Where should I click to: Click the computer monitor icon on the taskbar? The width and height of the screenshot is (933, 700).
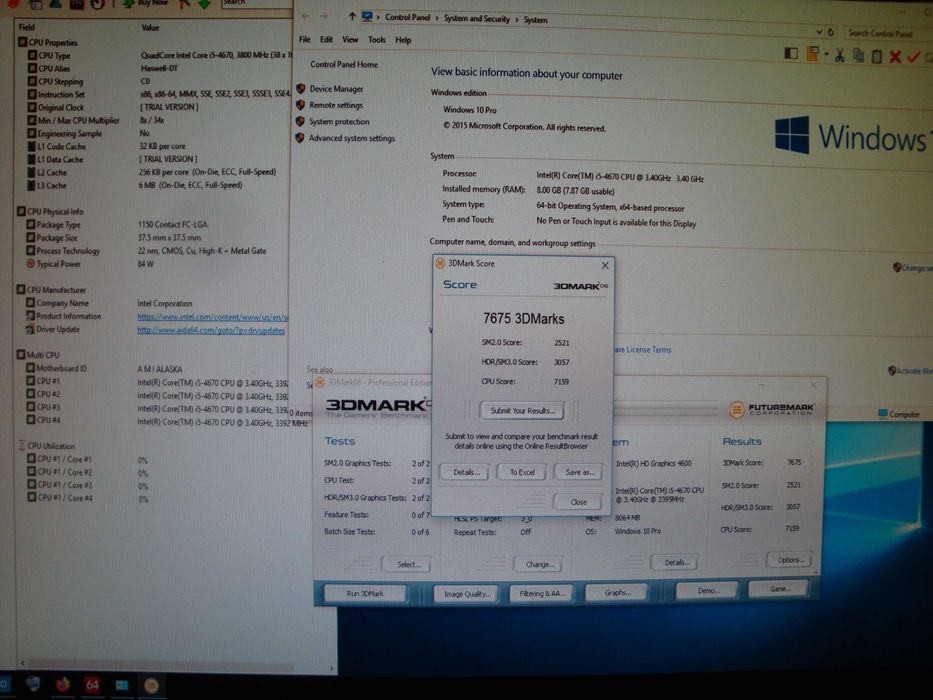coord(33,685)
